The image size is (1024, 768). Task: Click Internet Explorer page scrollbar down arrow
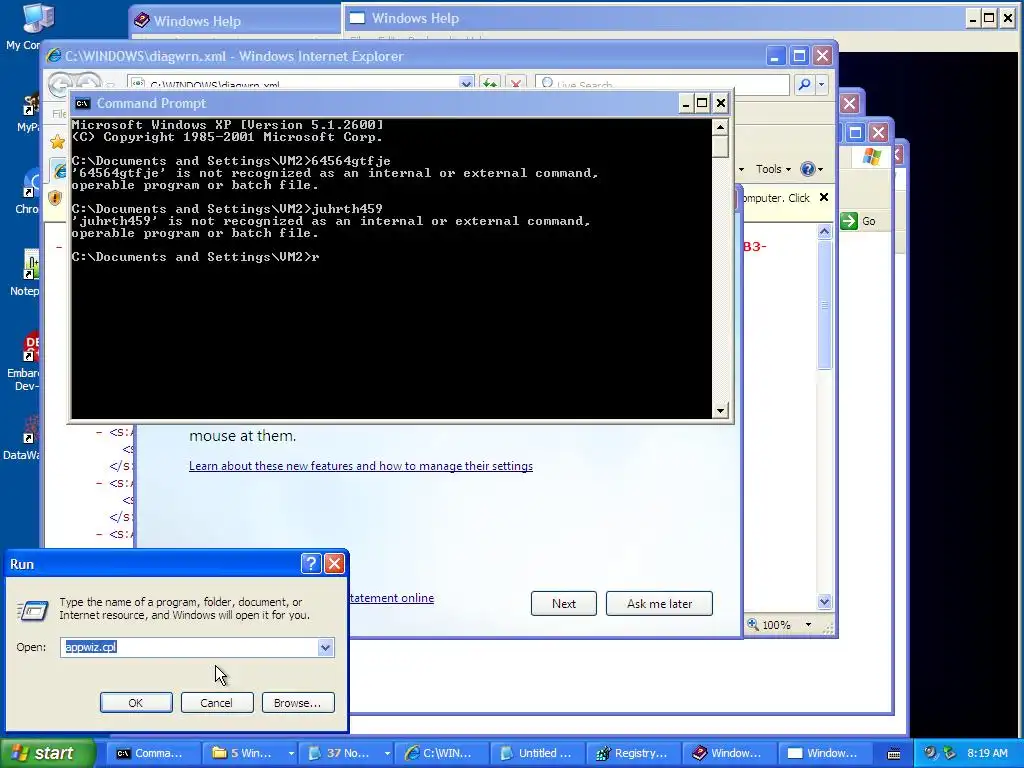pyautogui.click(x=824, y=601)
